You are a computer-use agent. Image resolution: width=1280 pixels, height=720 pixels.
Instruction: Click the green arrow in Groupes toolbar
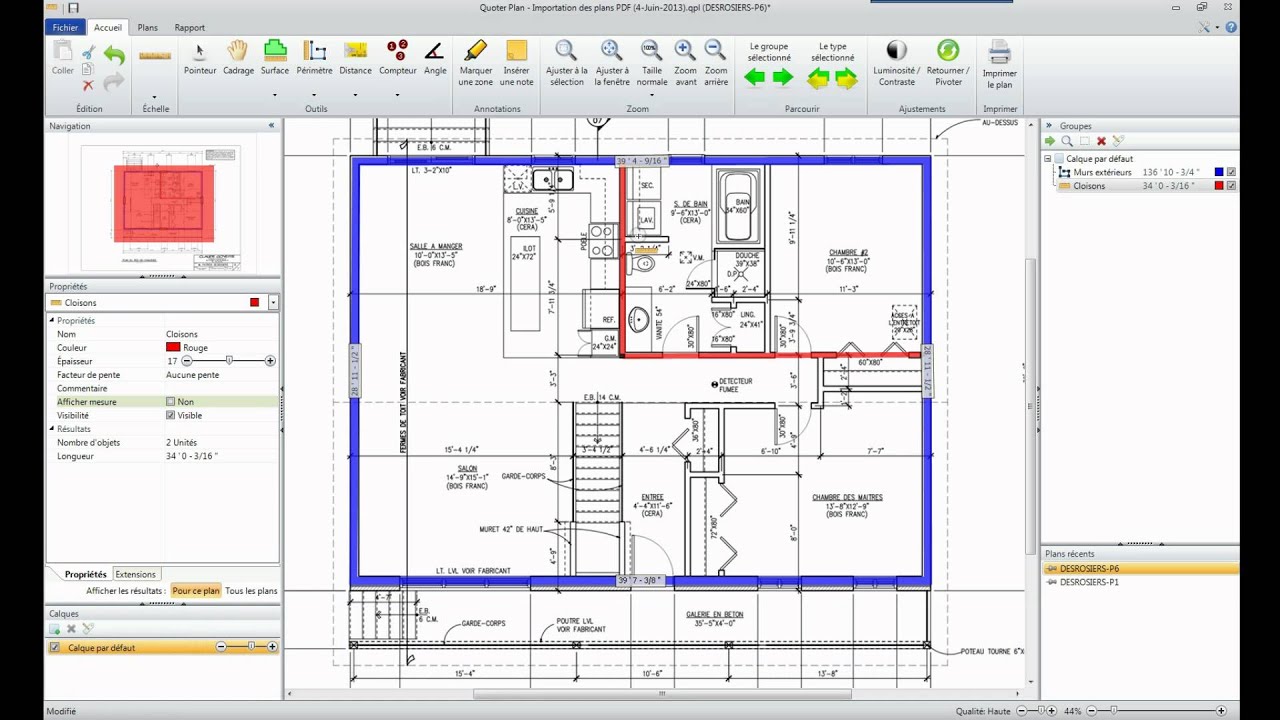(x=1050, y=141)
